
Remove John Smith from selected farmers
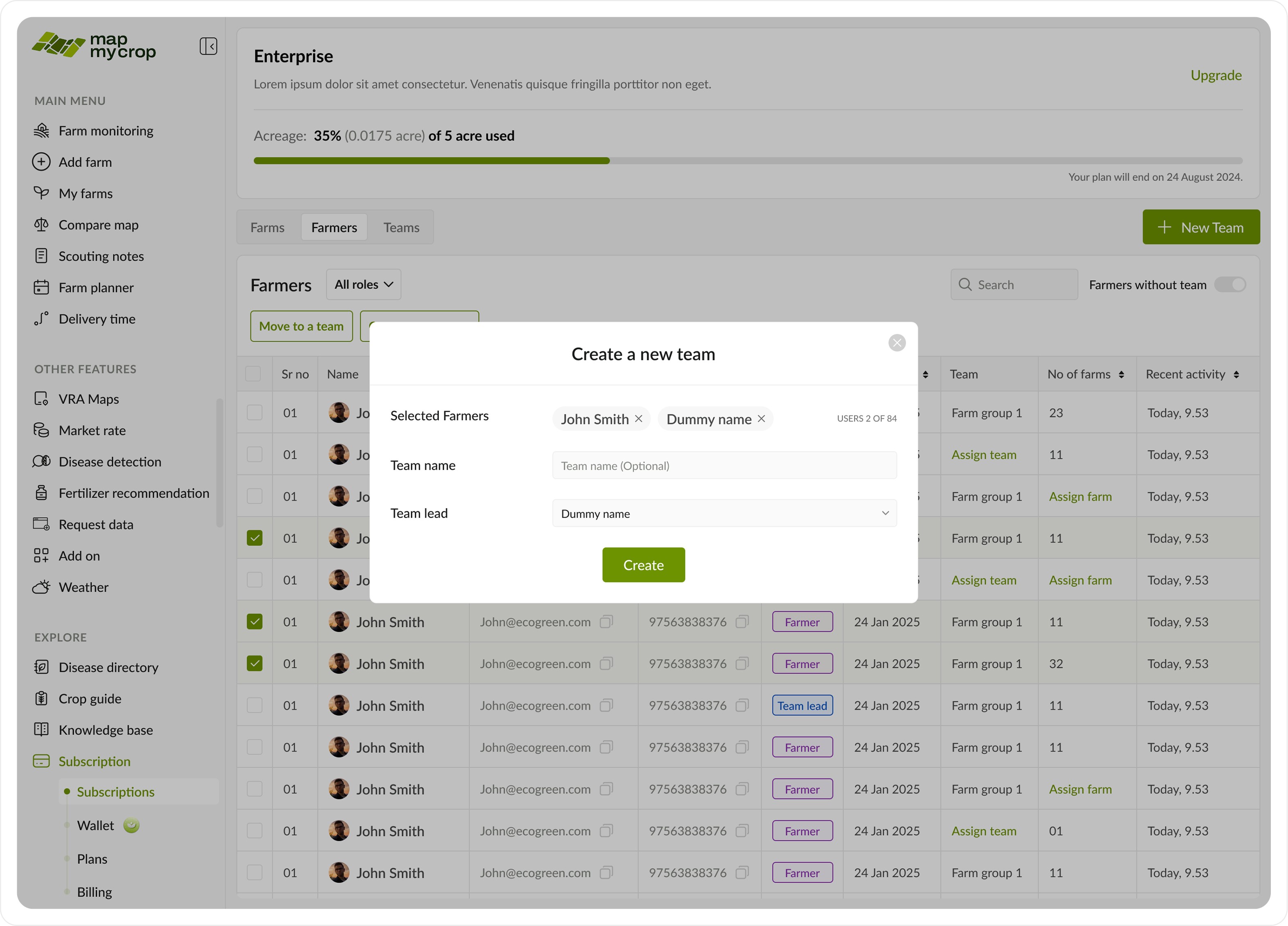tap(638, 419)
